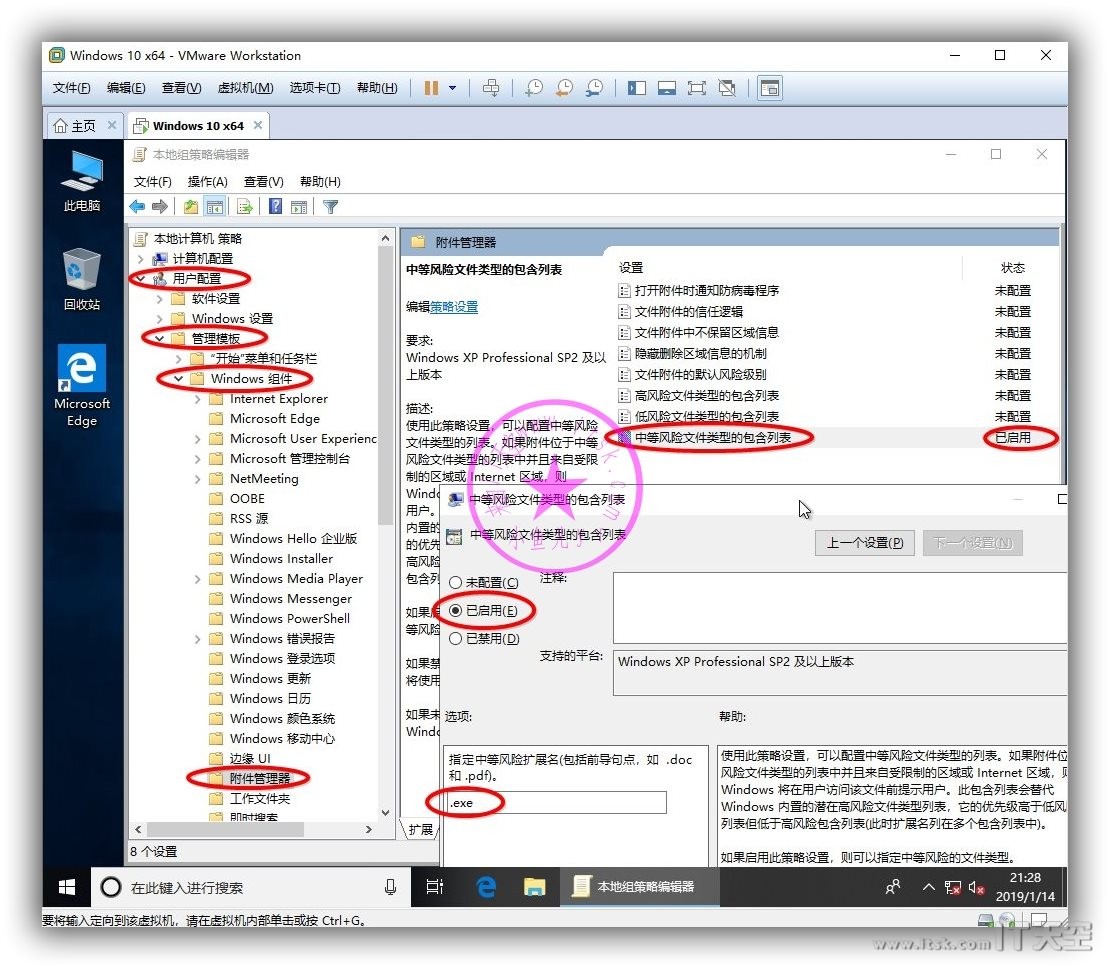This screenshot has width=1110, height=969.
Task: Open the VMware power options dropdown arrow
Action: point(452,88)
